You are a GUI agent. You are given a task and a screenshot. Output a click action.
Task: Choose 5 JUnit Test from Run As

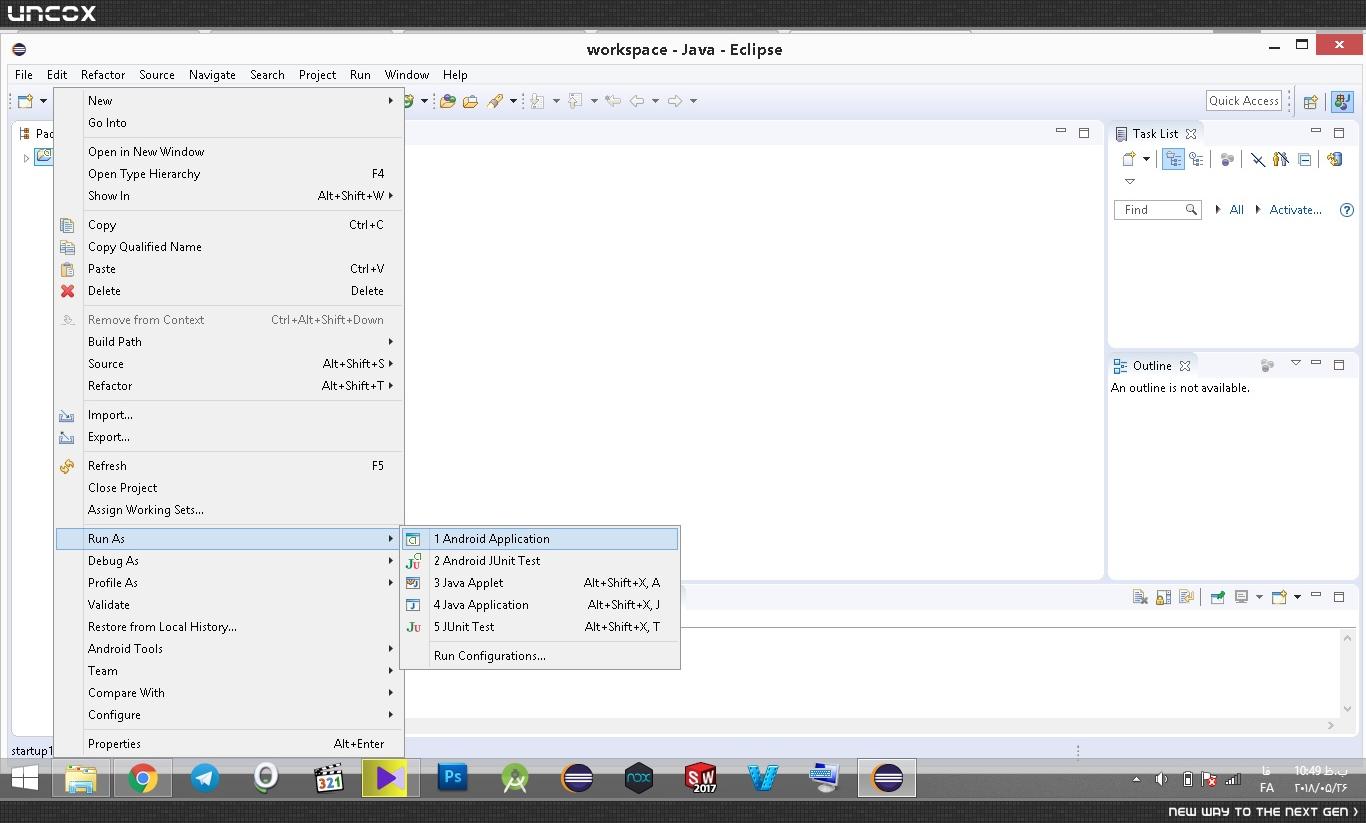(540, 627)
